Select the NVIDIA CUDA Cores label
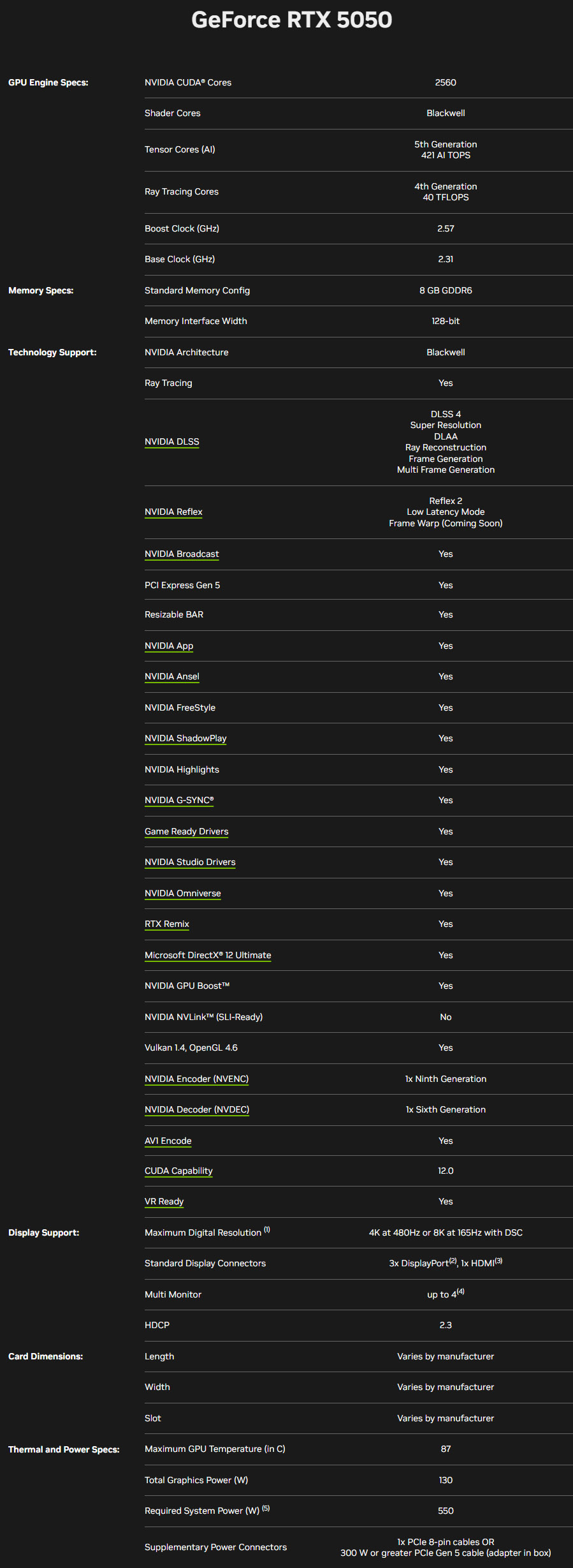The width and height of the screenshot is (573, 1568). pyautogui.click(x=188, y=82)
